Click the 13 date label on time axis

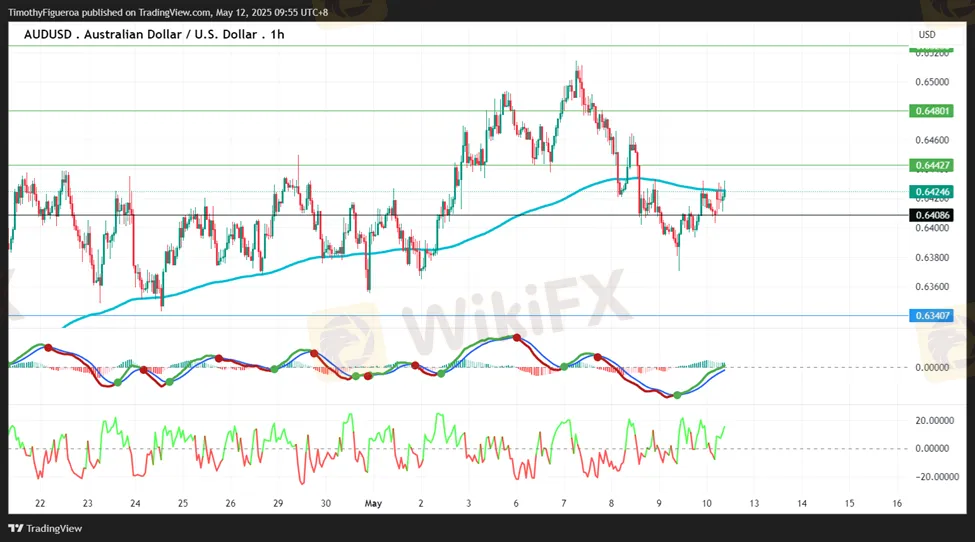click(x=753, y=503)
